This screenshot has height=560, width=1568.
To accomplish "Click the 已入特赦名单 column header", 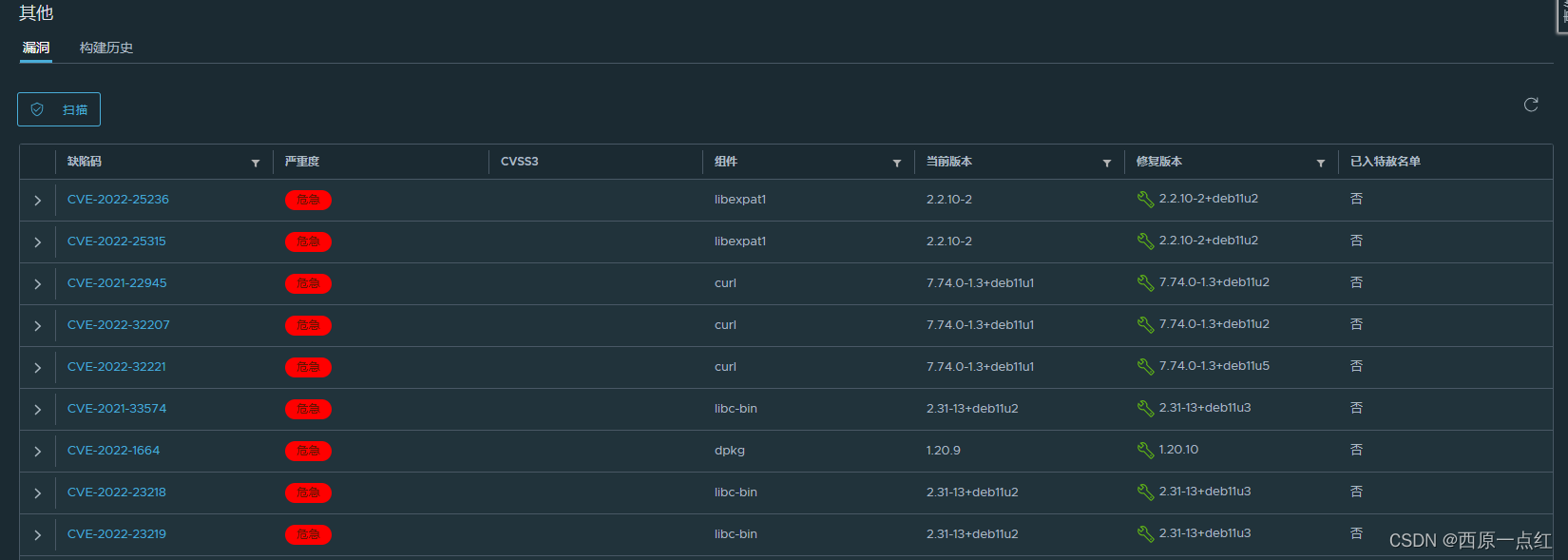I will (x=1386, y=162).
